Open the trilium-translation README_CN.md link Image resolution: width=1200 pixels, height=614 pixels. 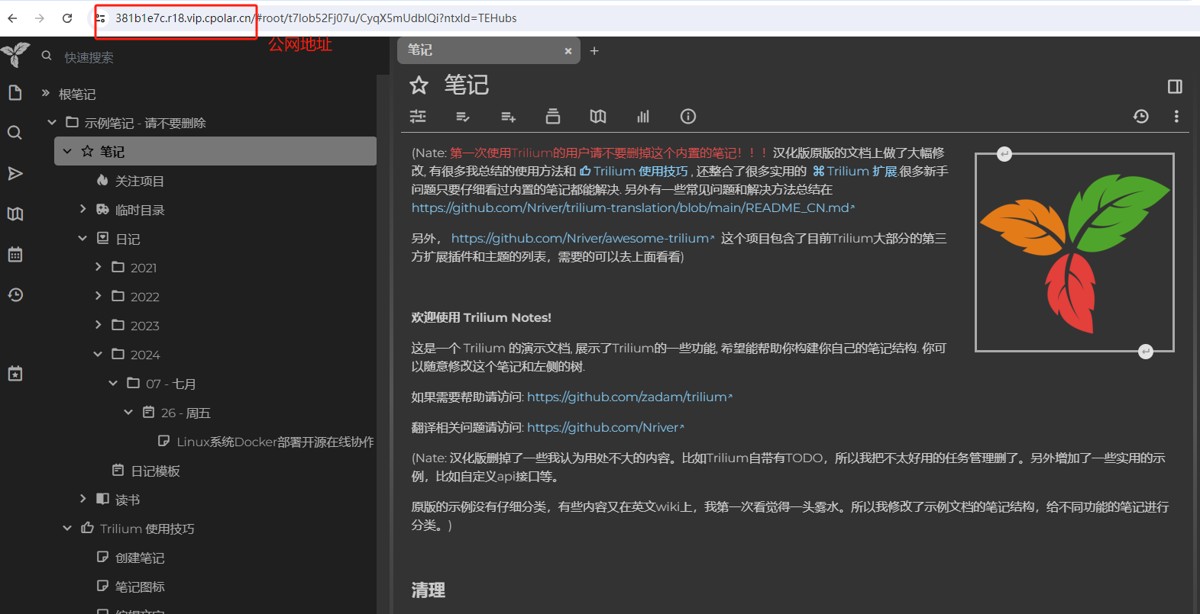click(633, 209)
